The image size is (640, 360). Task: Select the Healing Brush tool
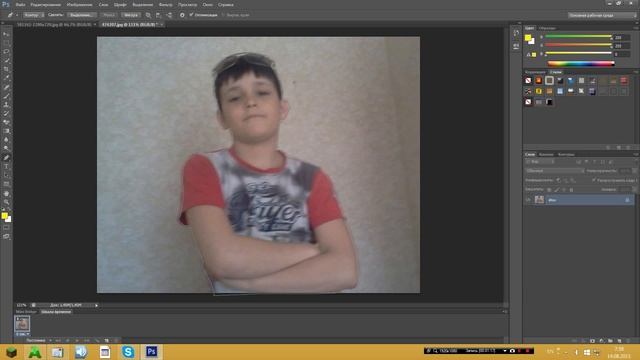pyautogui.click(x=6, y=87)
